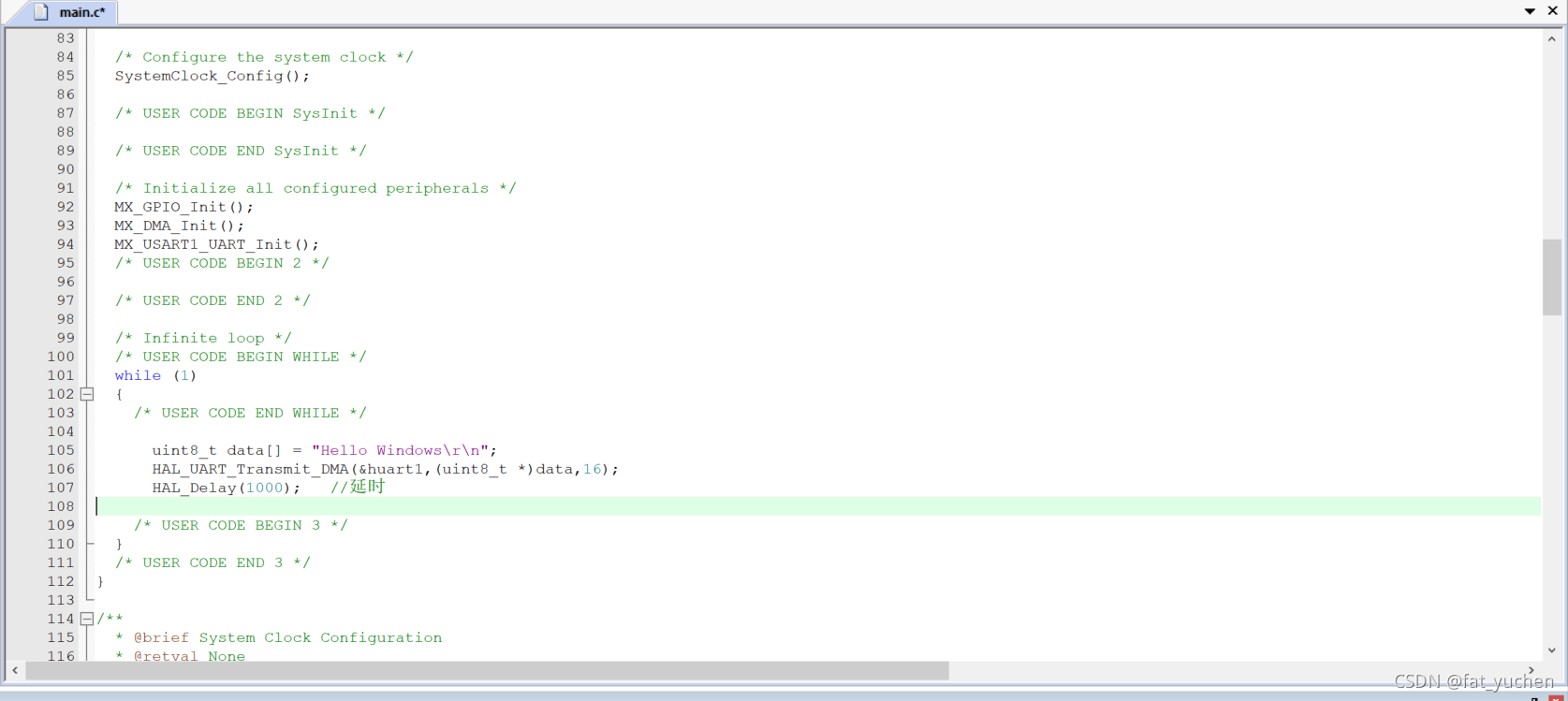1568x701 pixels.
Task: Click comment Configure the system clock
Action: 264,57
